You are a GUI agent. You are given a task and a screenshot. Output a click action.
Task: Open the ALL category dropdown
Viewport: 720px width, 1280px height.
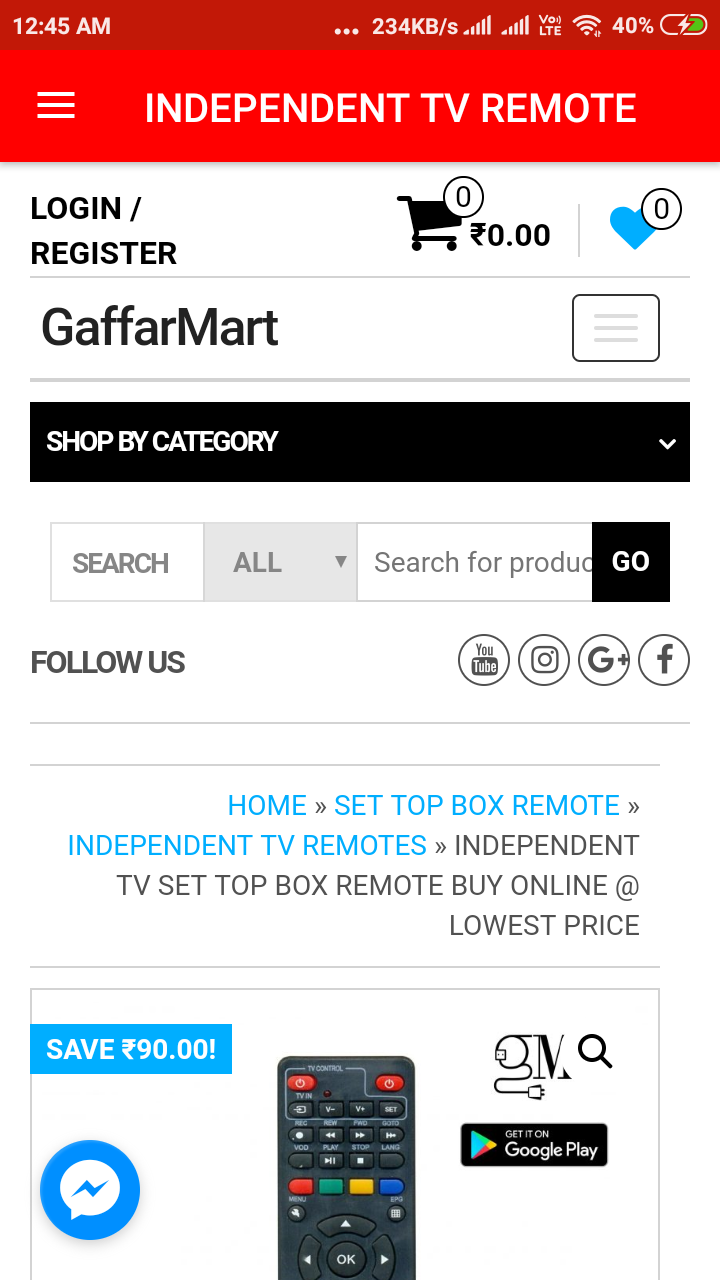coord(280,562)
